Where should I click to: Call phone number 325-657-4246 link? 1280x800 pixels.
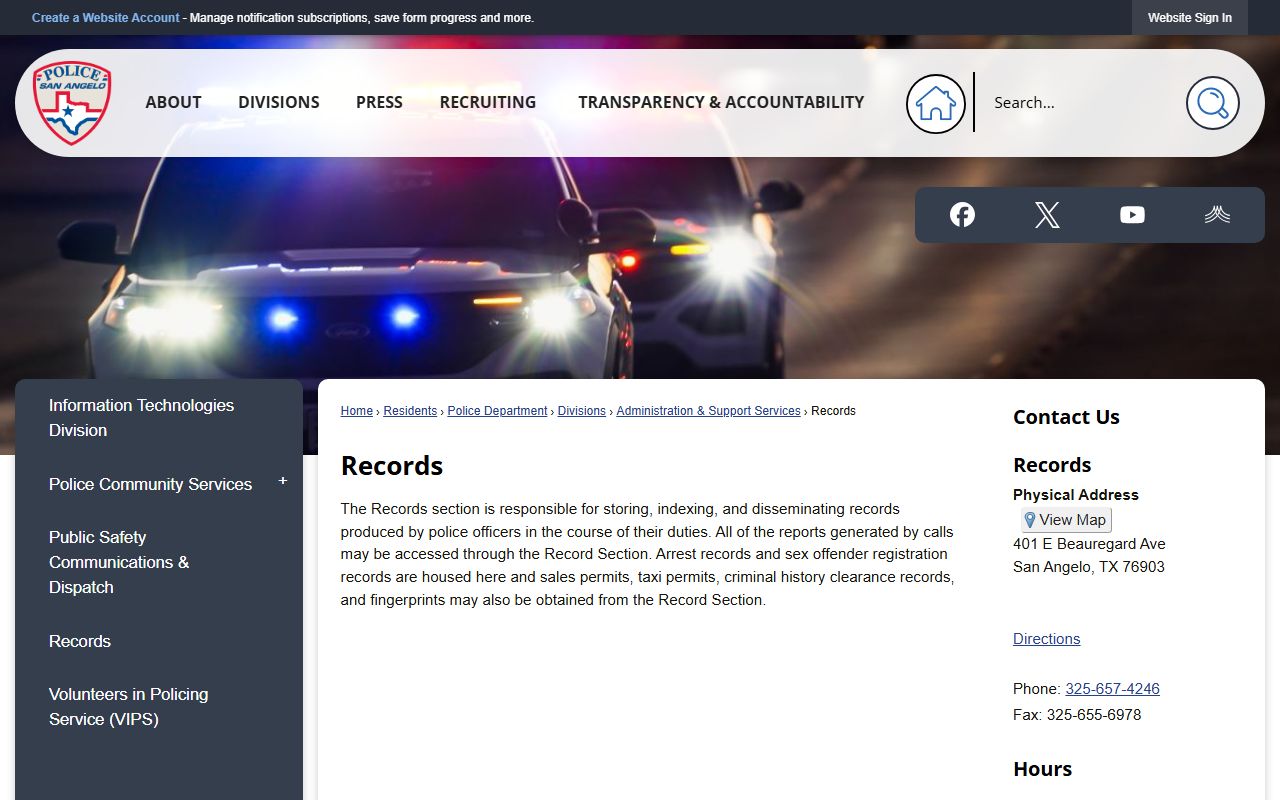[1112, 689]
